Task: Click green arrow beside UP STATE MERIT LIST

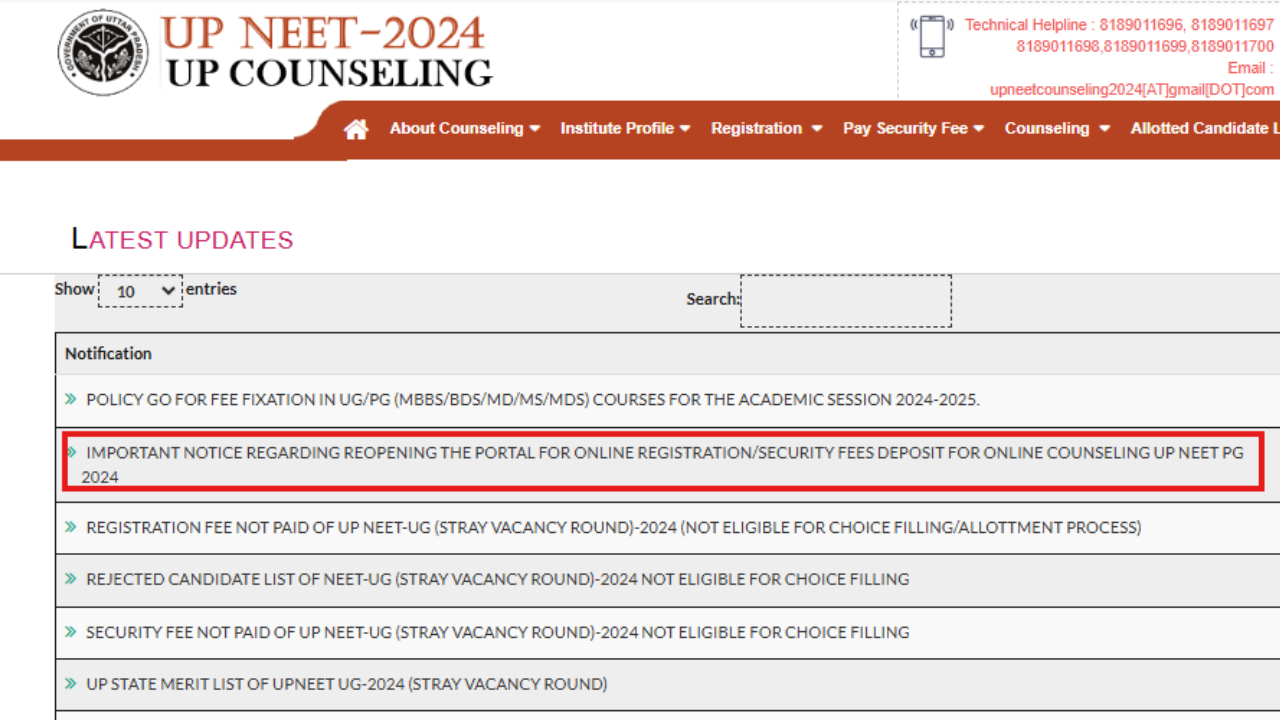Action: click(70, 683)
